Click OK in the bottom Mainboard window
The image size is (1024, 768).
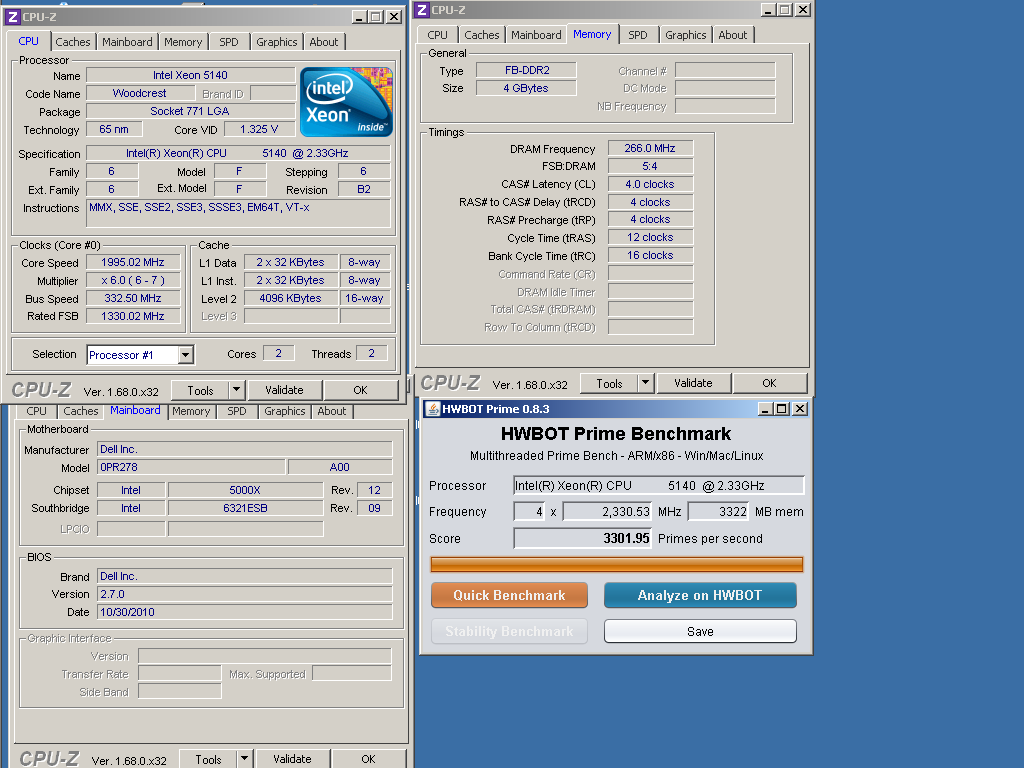(x=368, y=759)
